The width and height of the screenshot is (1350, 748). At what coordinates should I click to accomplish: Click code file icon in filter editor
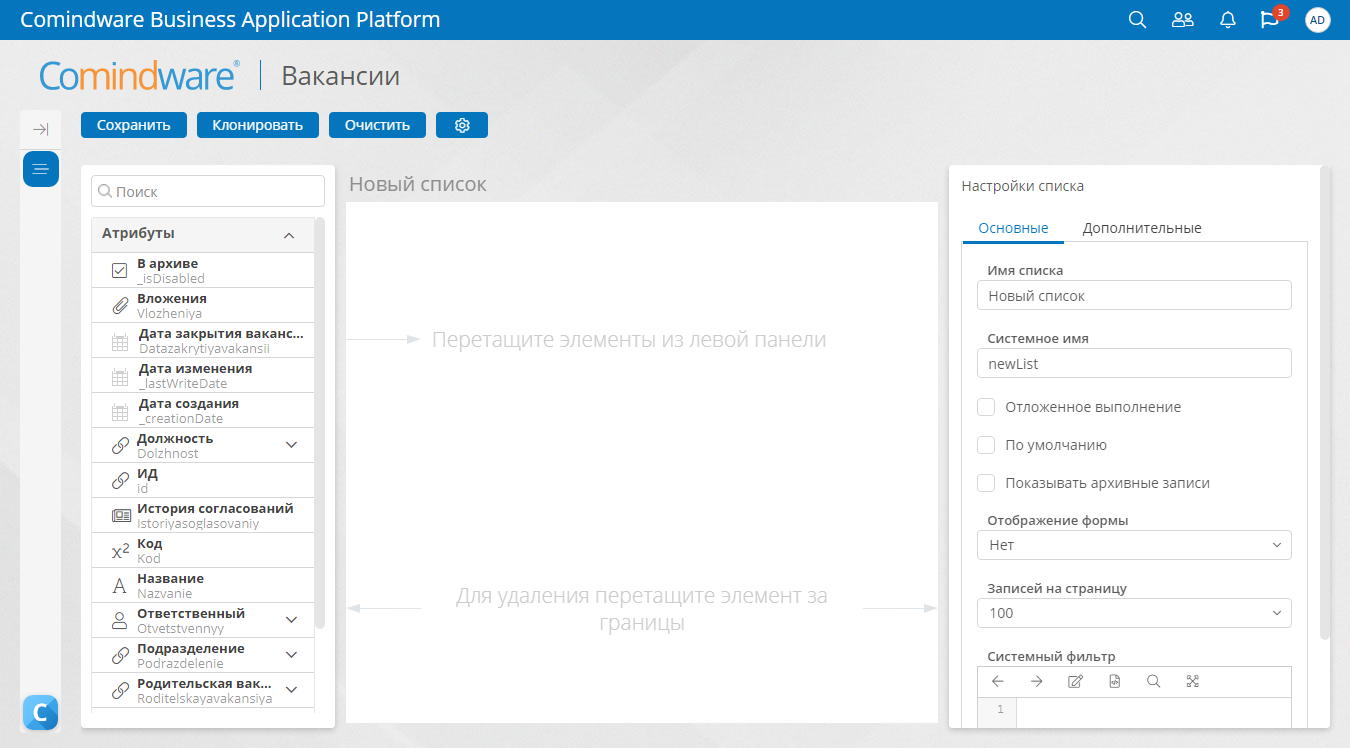click(x=1114, y=681)
